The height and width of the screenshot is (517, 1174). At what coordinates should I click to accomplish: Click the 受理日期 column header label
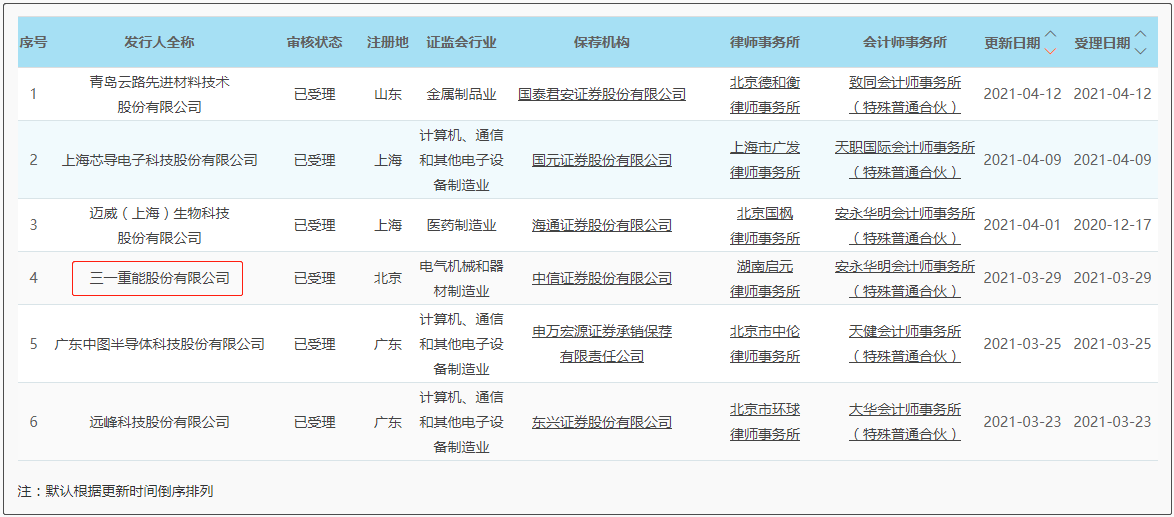pos(1102,43)
